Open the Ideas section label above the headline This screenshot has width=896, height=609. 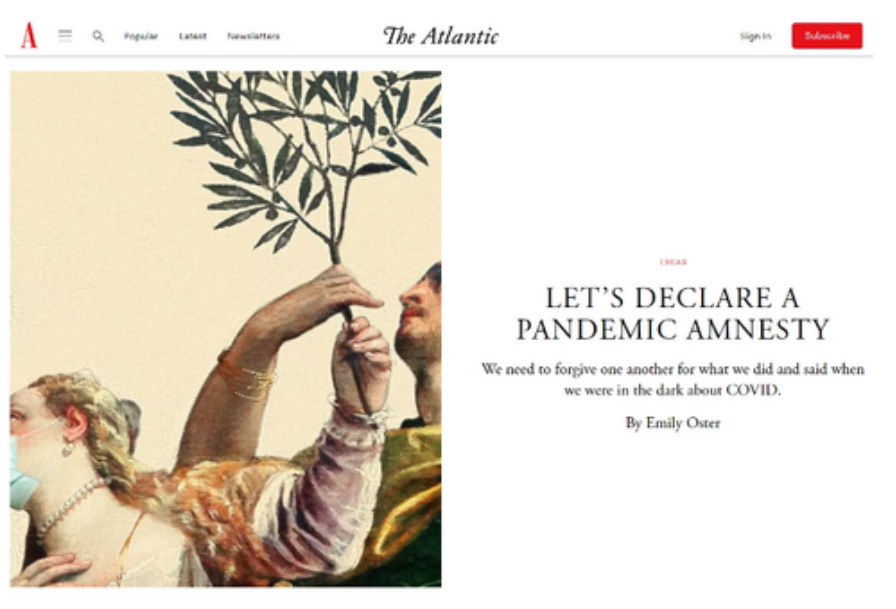tap(673, 262)
